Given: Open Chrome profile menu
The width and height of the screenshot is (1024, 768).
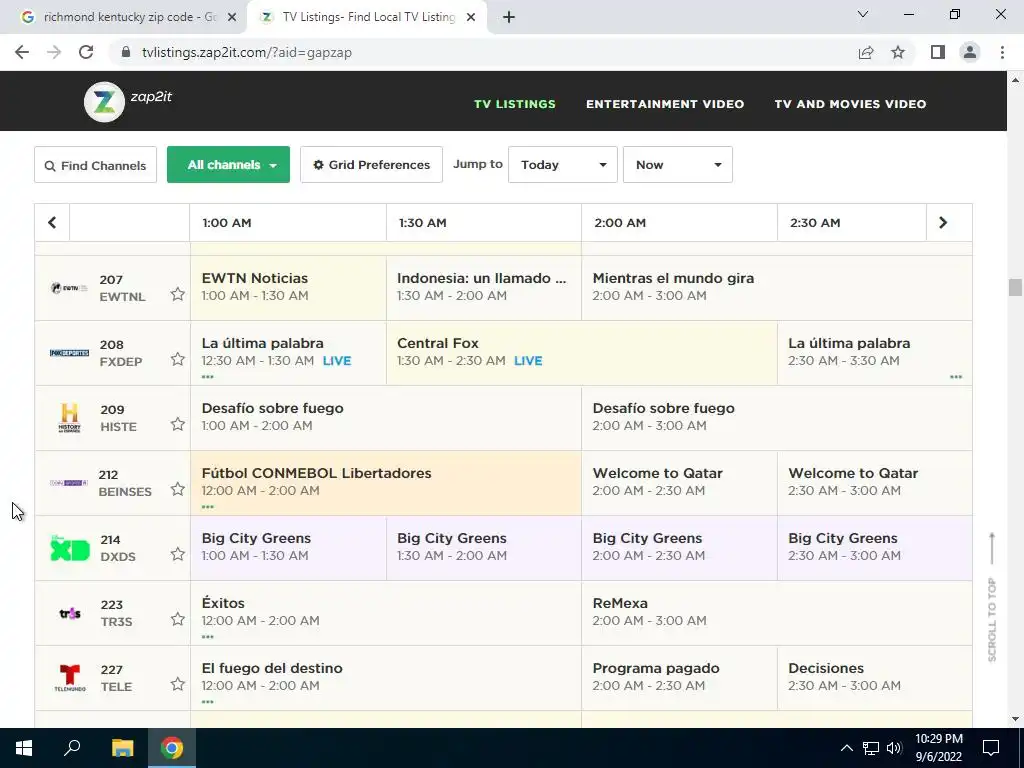Looking at the screenshot, I should (970, 52).
